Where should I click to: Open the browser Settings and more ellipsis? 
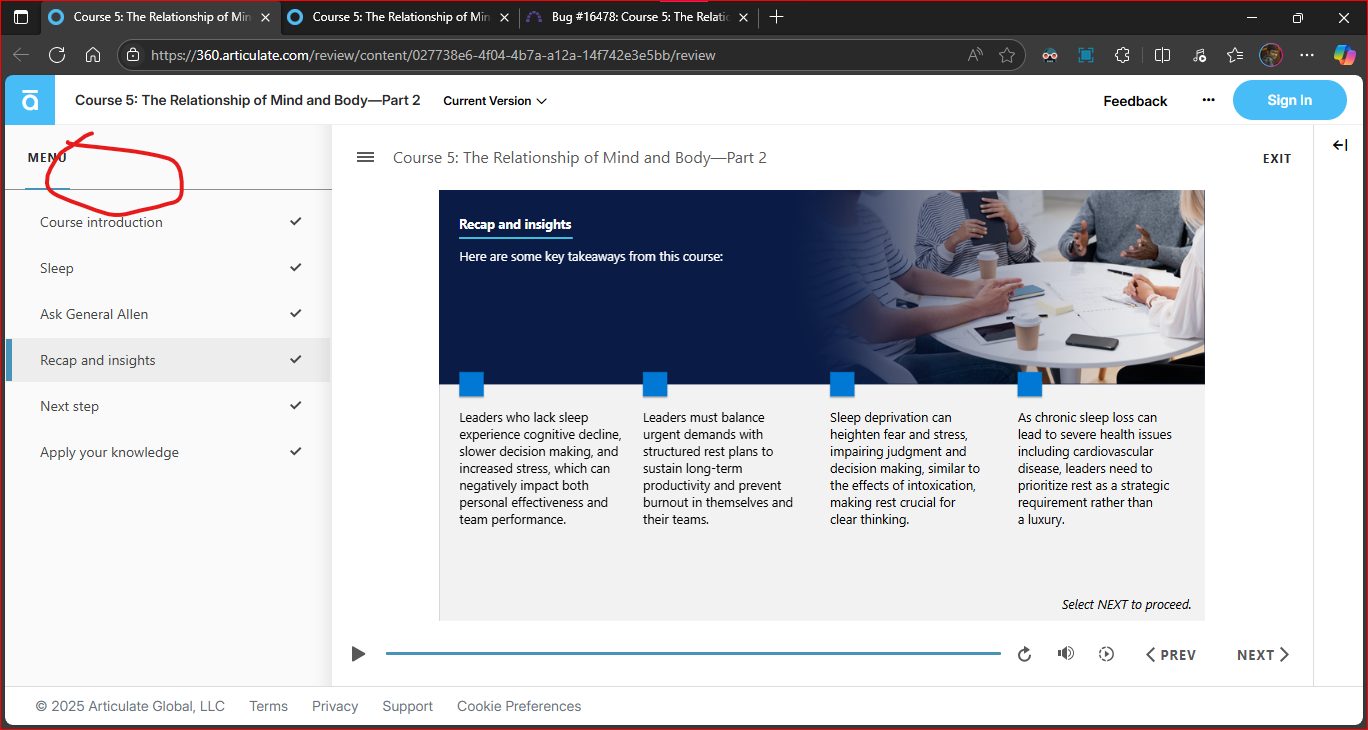pyautogui.click(x=1307, y=55)
